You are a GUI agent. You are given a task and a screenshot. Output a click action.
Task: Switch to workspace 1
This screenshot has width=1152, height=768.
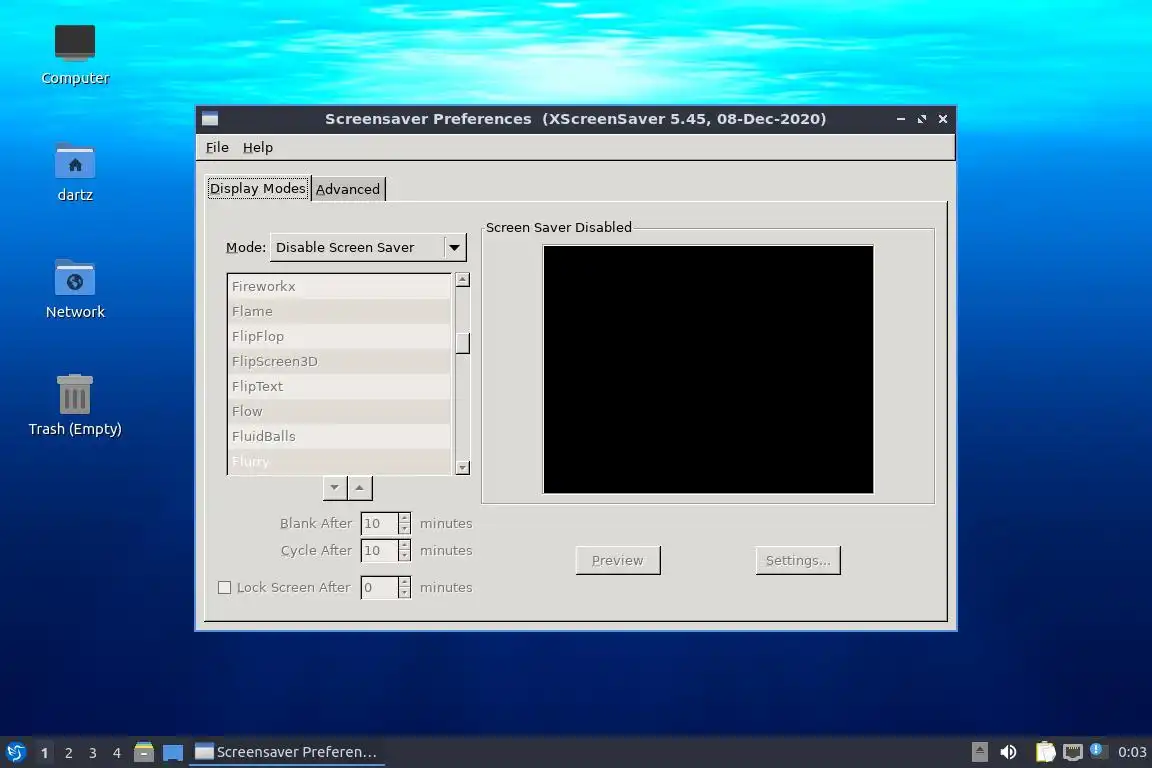click(44, 753)
